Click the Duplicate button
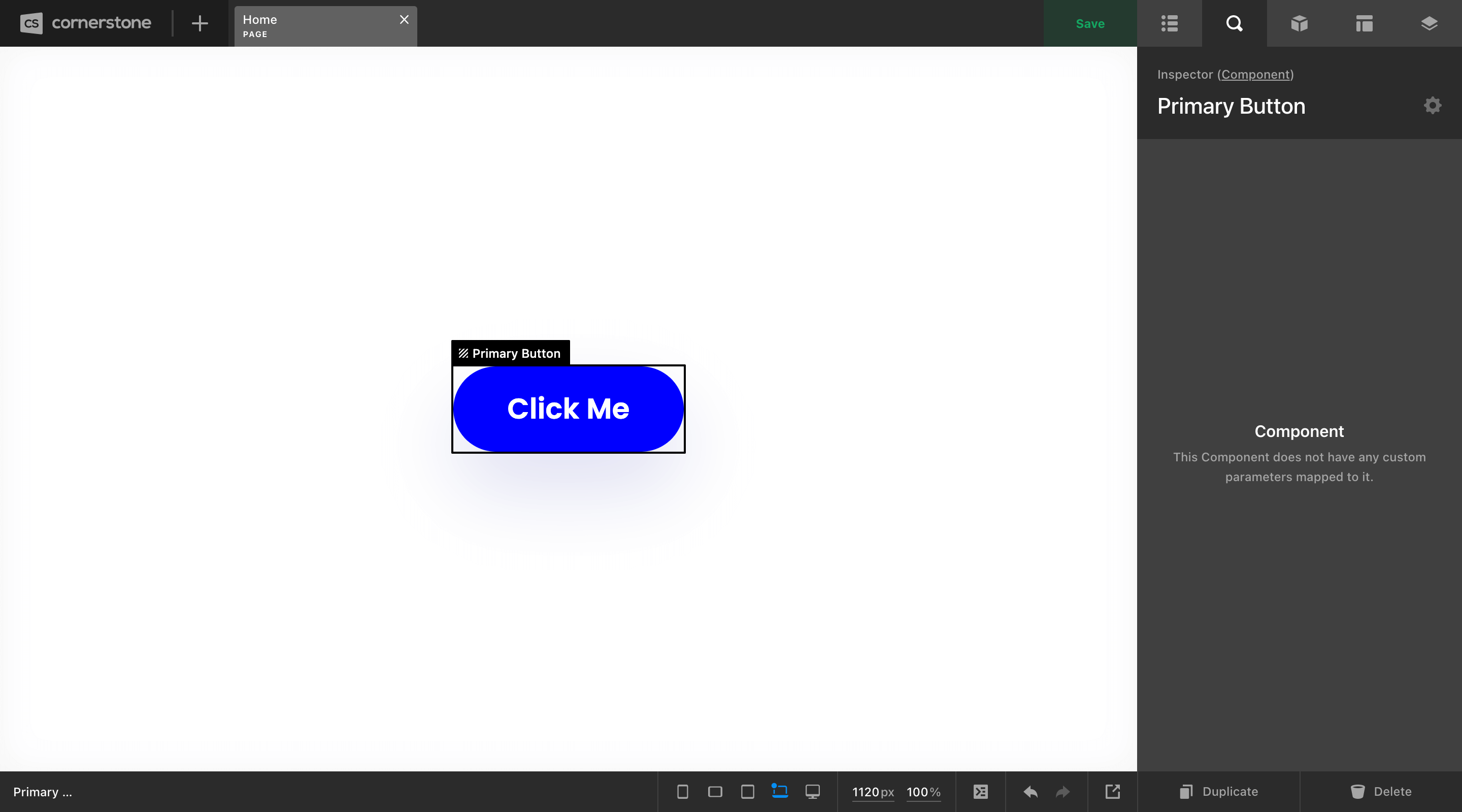Screen dimensions: 1462x812 (x=1218, y=792)
